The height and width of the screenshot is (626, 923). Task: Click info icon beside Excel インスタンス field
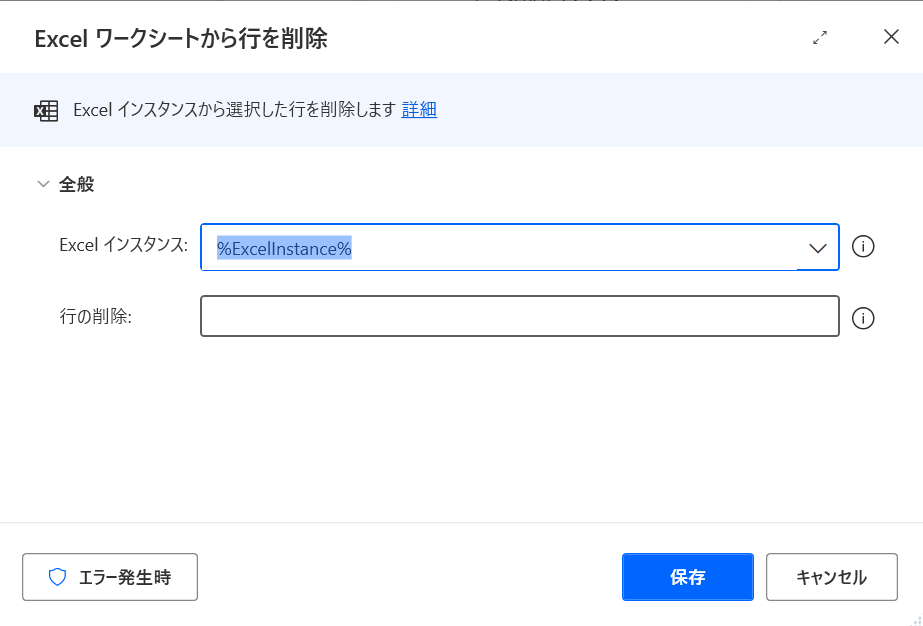click(x=863, y=246)
